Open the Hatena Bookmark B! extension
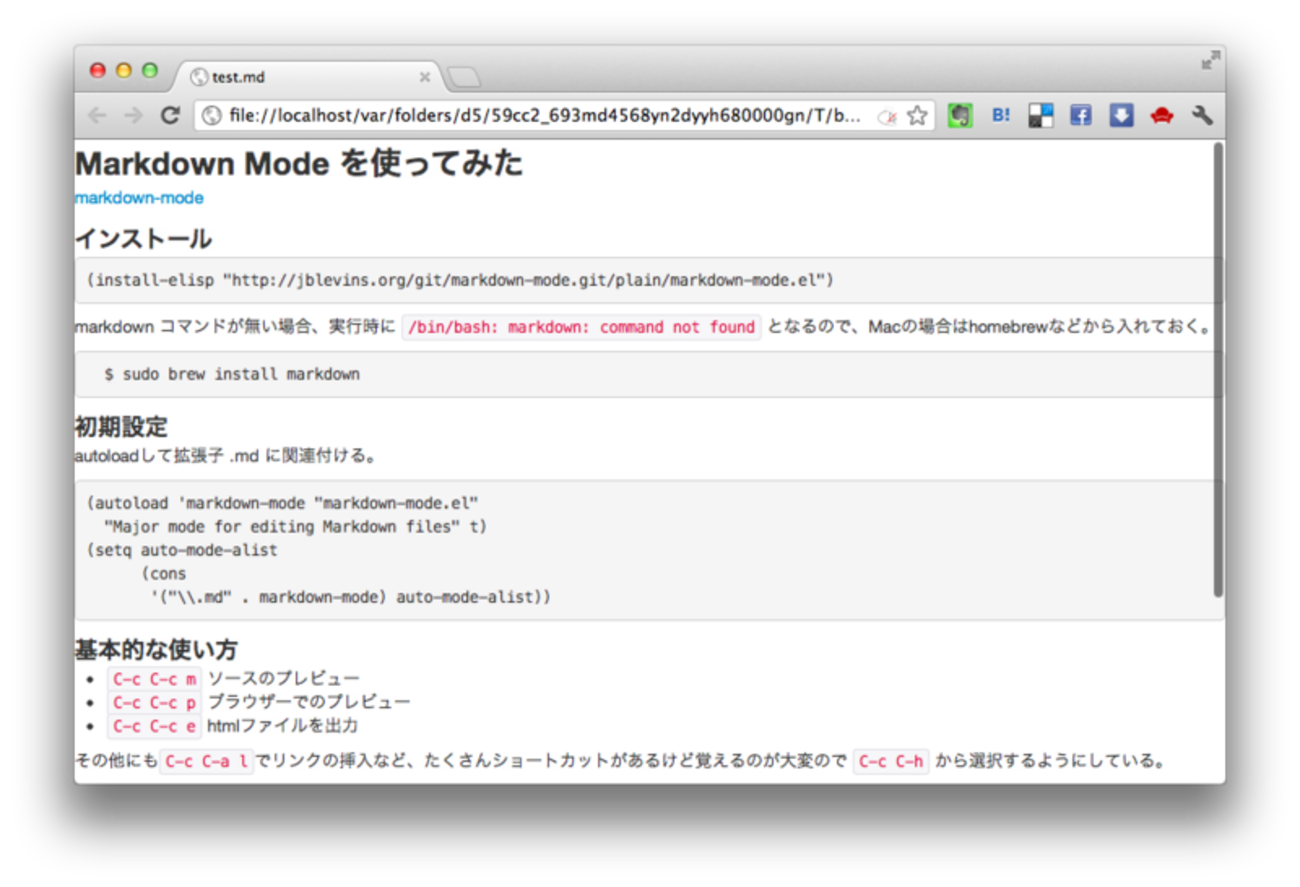The width and height of the screenshot is (1300, 887). click(x=1001, y=116)
